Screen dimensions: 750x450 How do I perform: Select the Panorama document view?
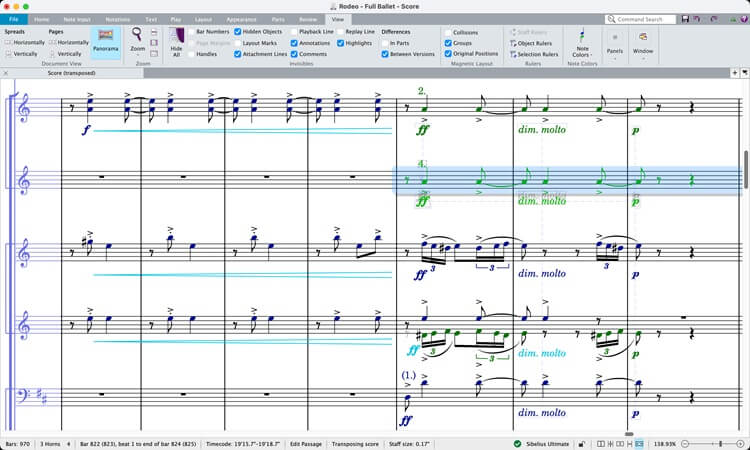[104, 41]
